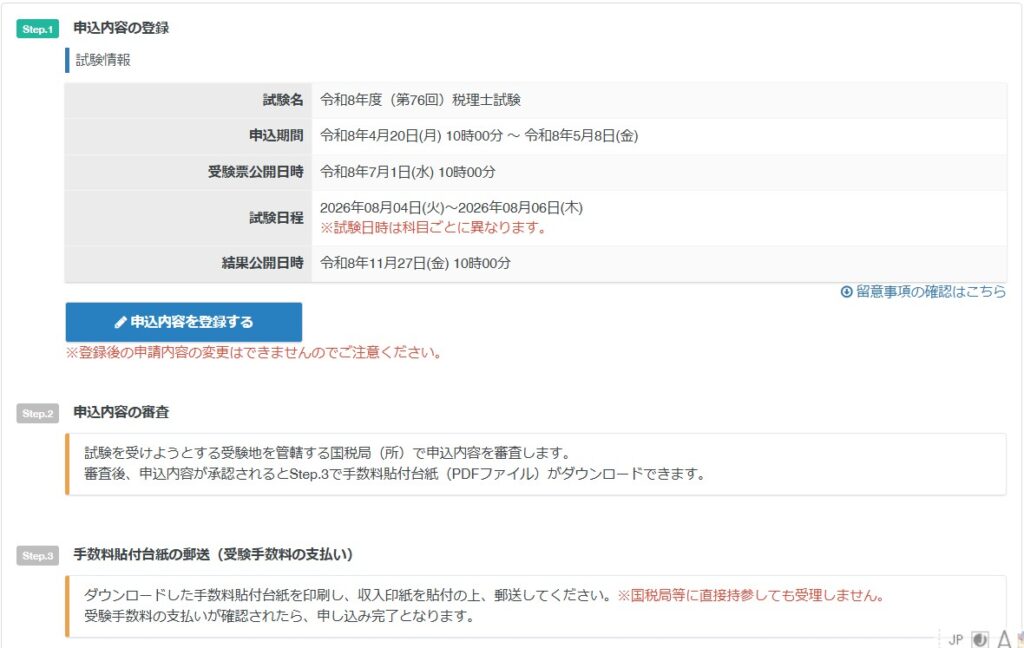Open the 留意事項の確認はこちら link

pyautogui.click(x=930, y=292)
